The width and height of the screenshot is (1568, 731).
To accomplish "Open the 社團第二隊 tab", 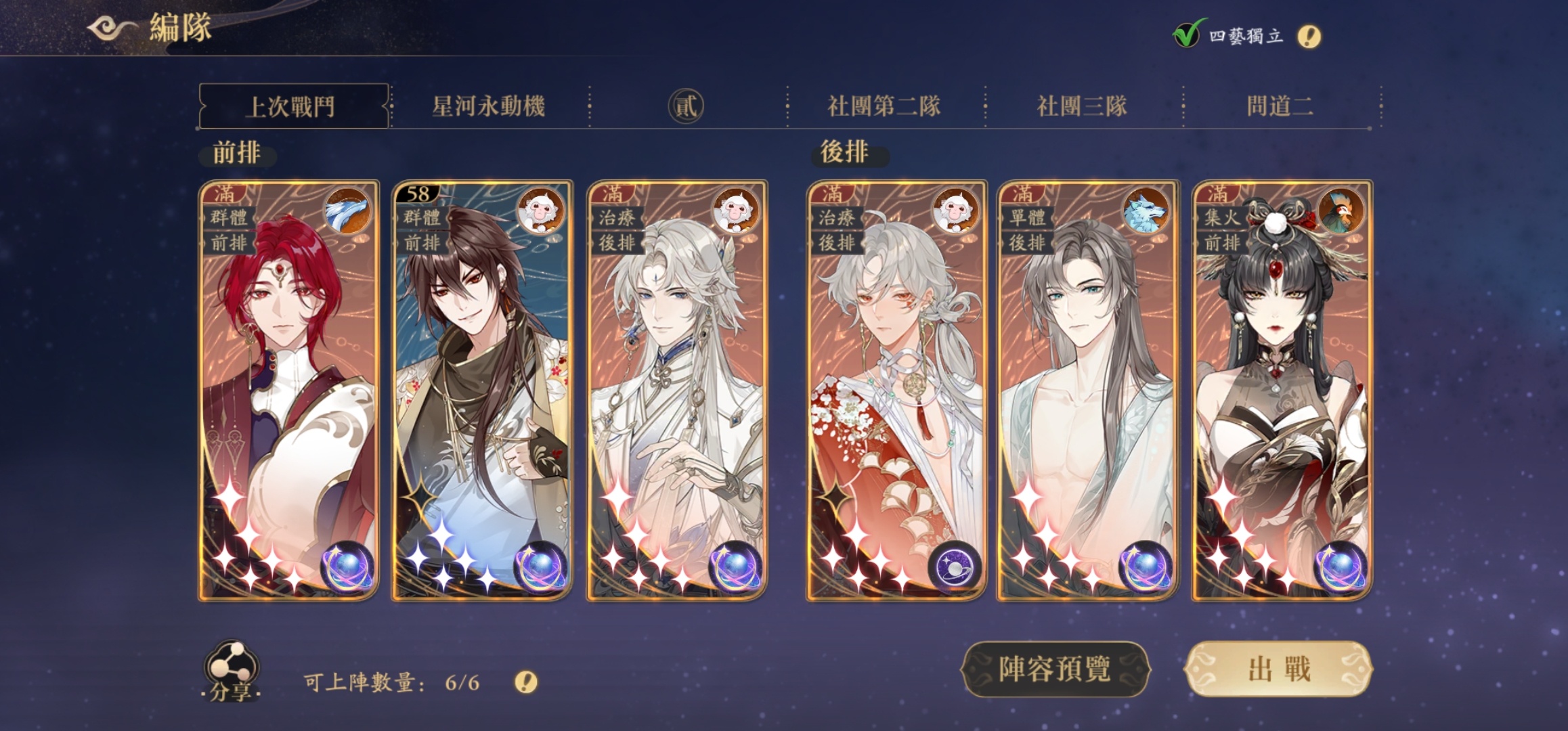I will tap(884, 106).
